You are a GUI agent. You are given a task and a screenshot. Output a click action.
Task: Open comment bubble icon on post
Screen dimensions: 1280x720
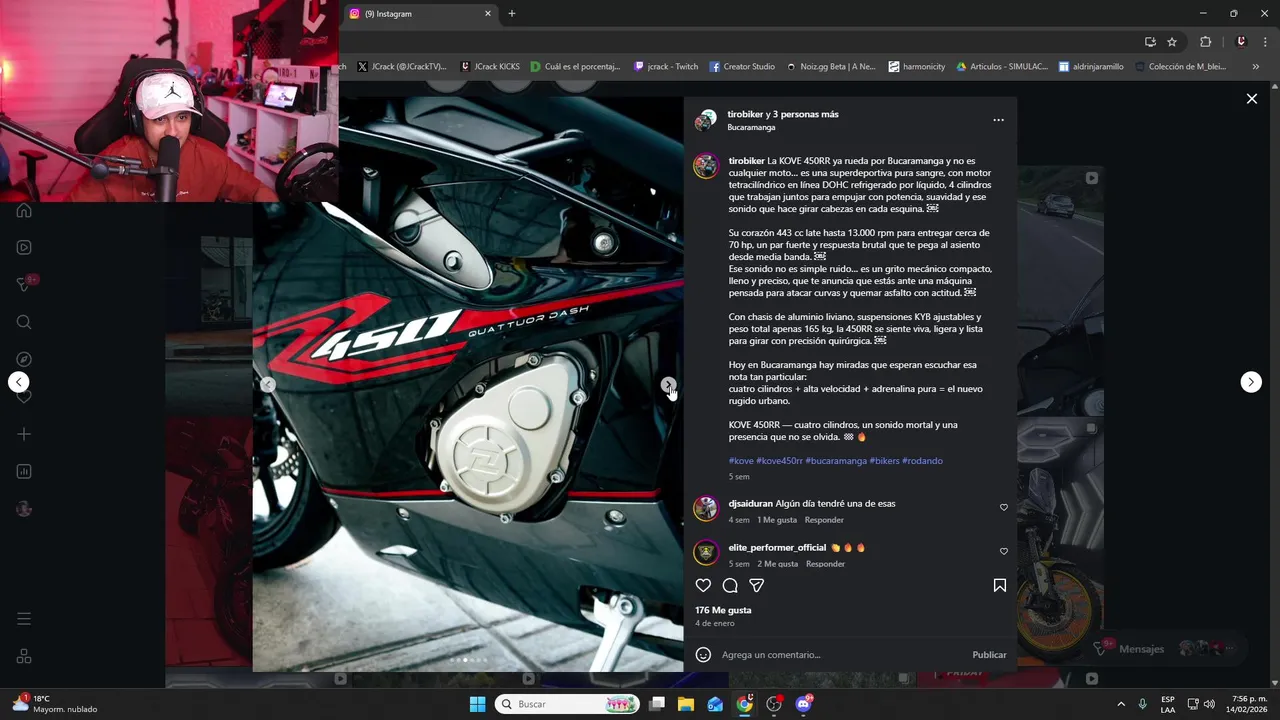click(730, 585)
